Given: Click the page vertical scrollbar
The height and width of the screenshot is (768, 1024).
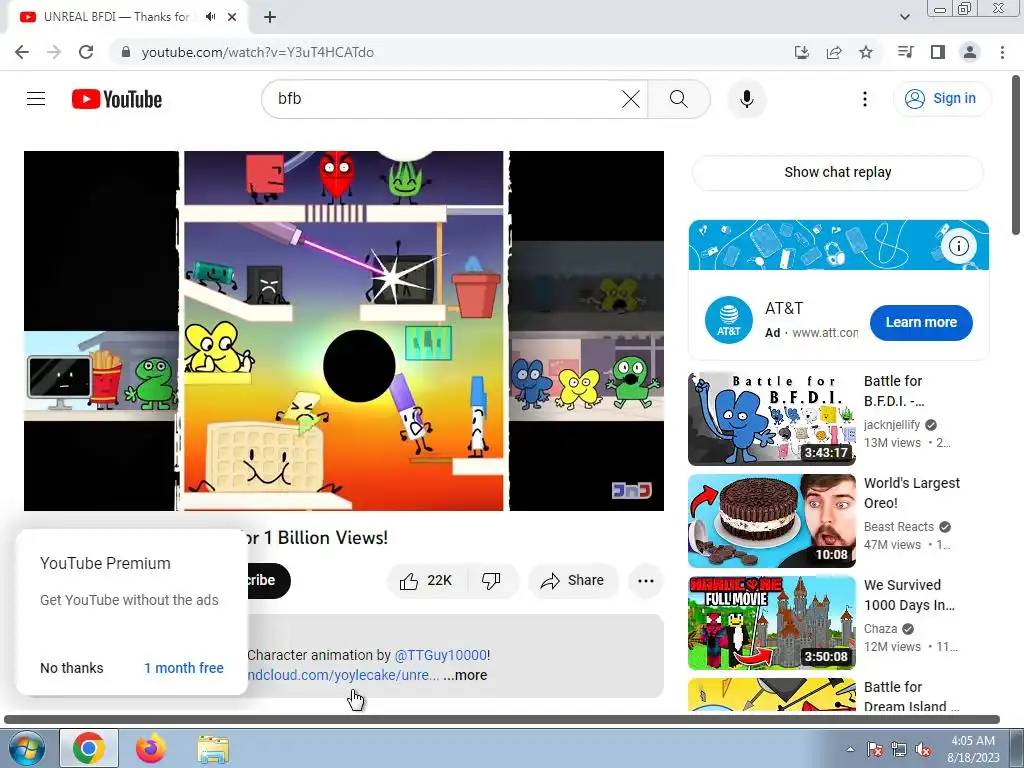Looking at the screenshot, I should click(1017, 155).
